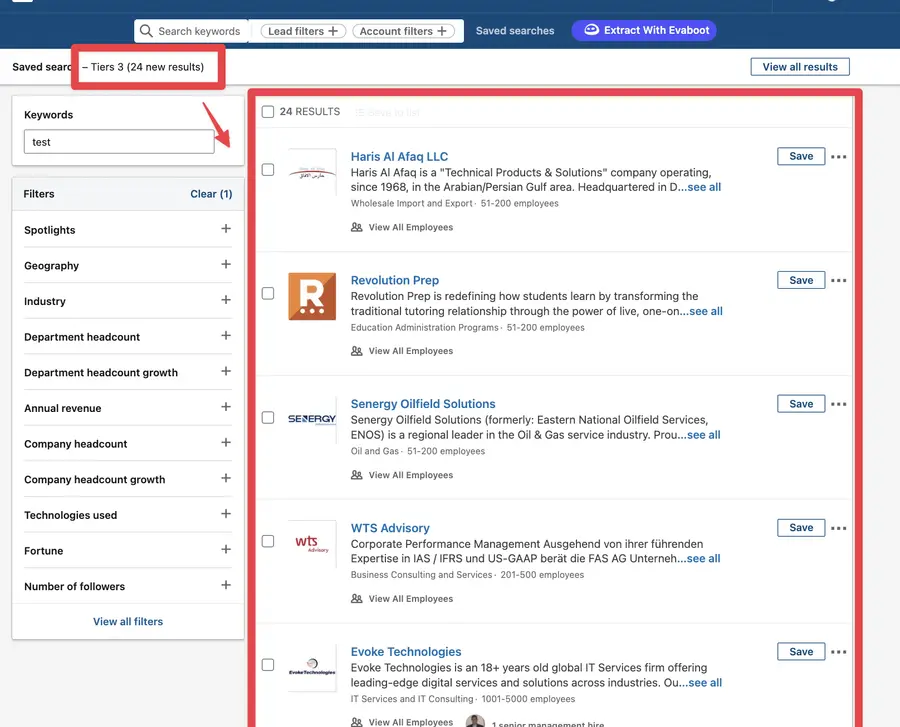
Task: Click the employees icon beside Revolution Prep's View All Employees
Action: [356, 350]
